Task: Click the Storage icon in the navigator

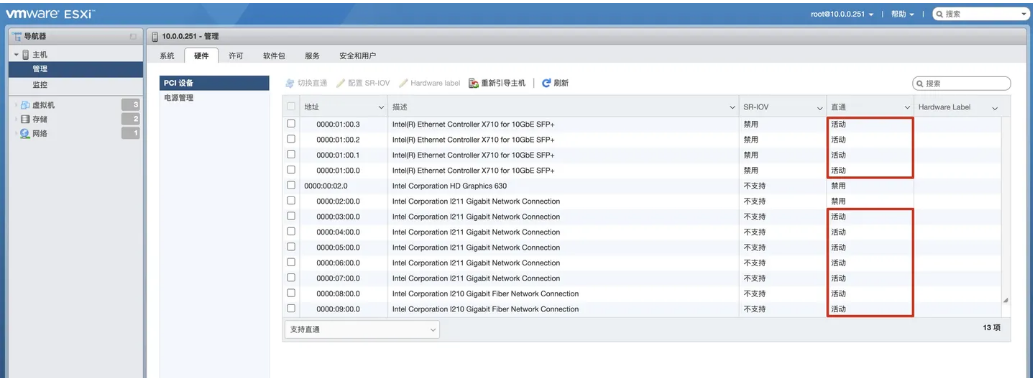Action: click(x=25, y=119)
